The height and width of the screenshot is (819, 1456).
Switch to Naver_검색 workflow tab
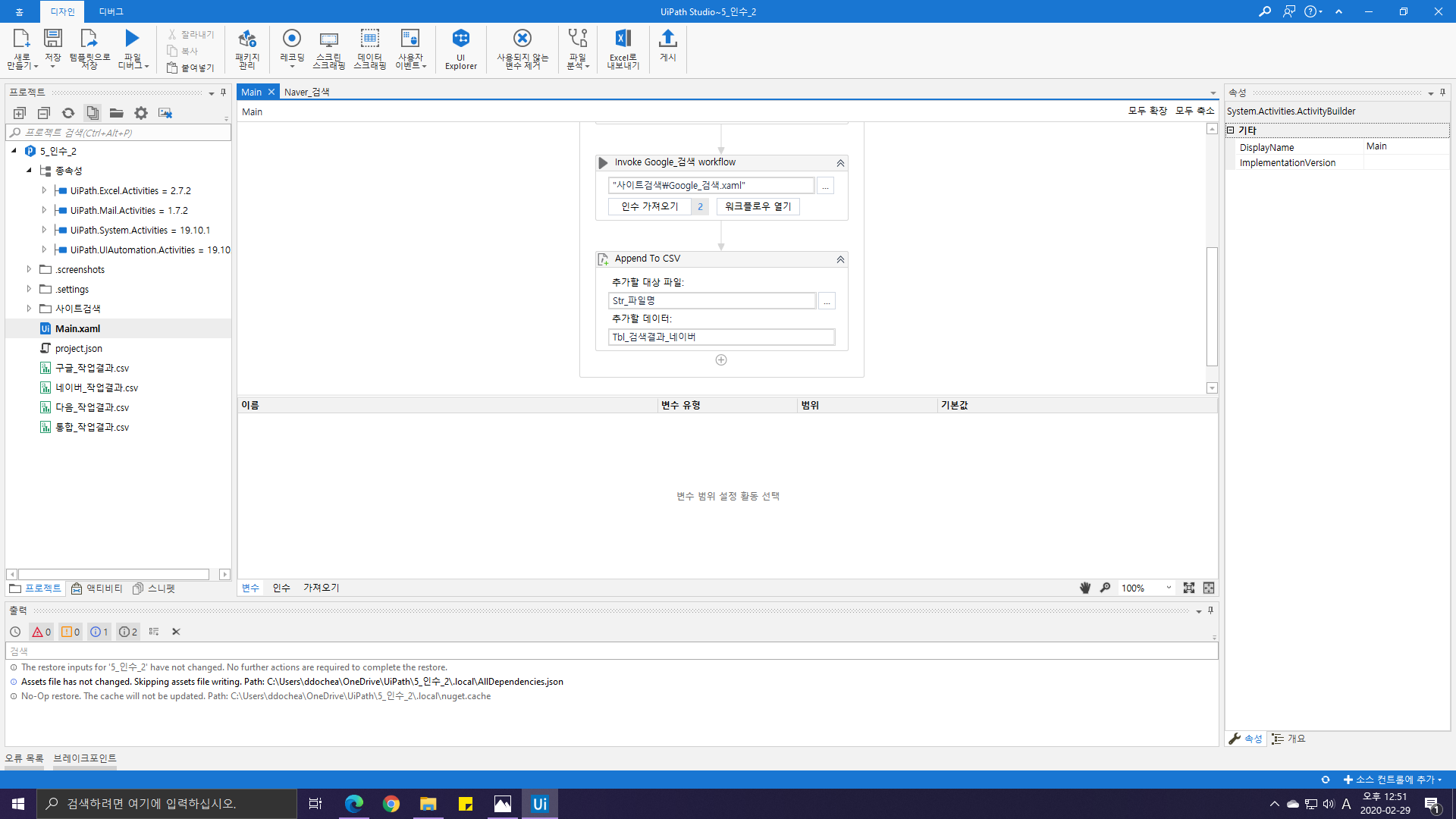[x=307, y=92]
